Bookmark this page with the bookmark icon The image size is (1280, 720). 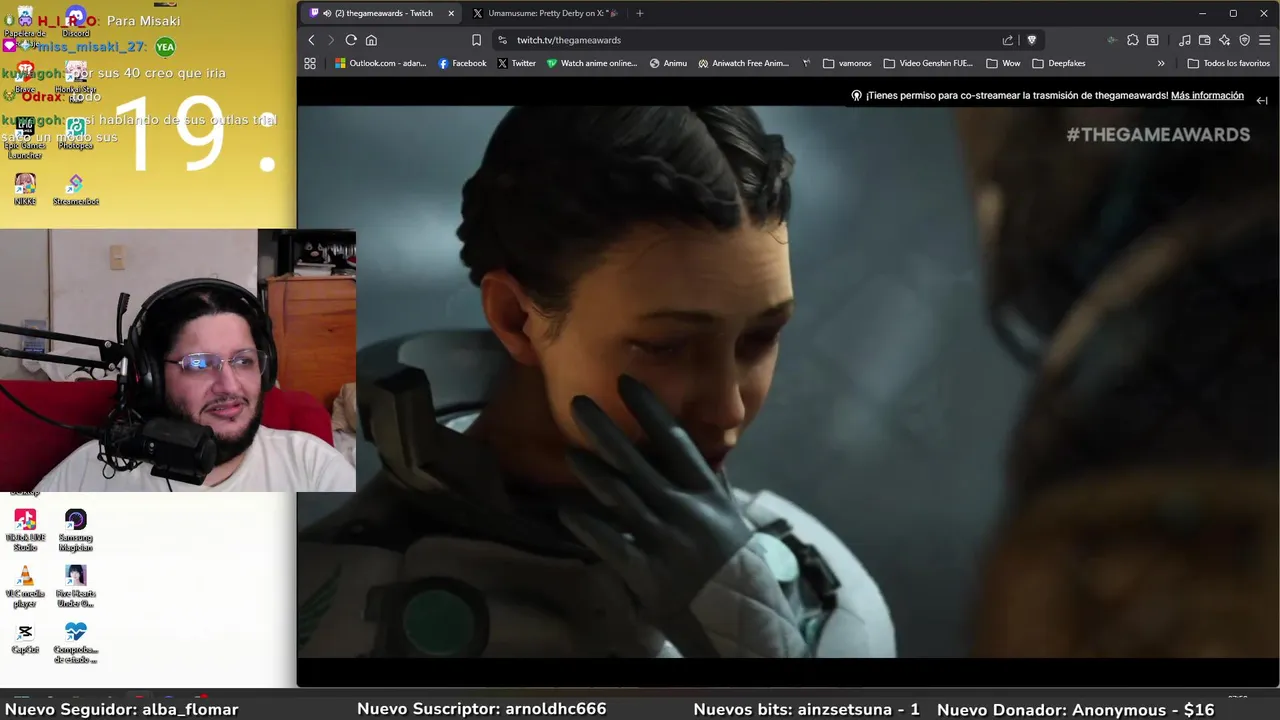[476, 40]
